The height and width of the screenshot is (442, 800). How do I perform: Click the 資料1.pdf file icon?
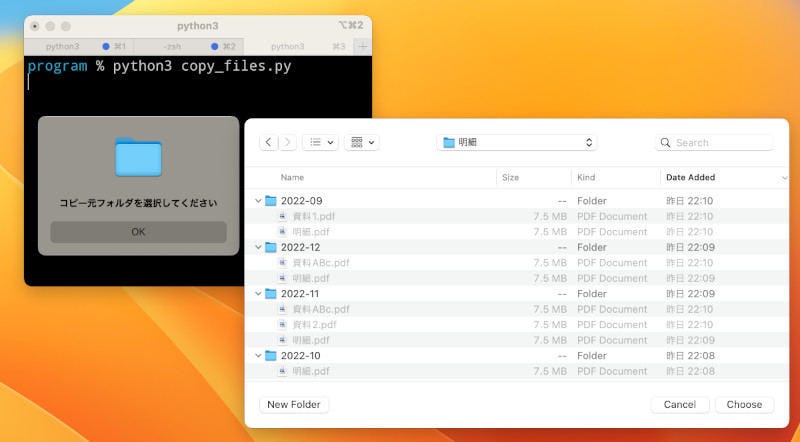click(x=283, y=216)
